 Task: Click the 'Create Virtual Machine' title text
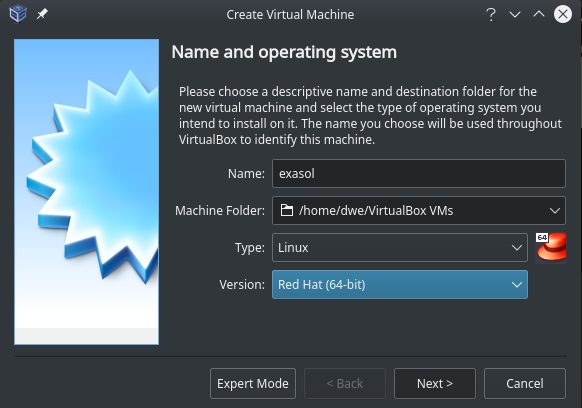pyautogui.click(x=290, y=14)
